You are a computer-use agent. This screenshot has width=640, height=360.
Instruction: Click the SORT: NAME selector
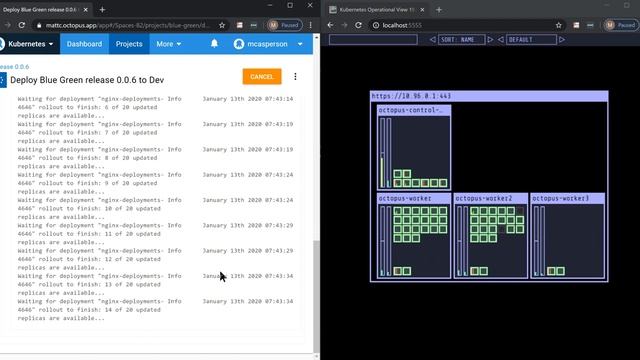pos(461,40)
